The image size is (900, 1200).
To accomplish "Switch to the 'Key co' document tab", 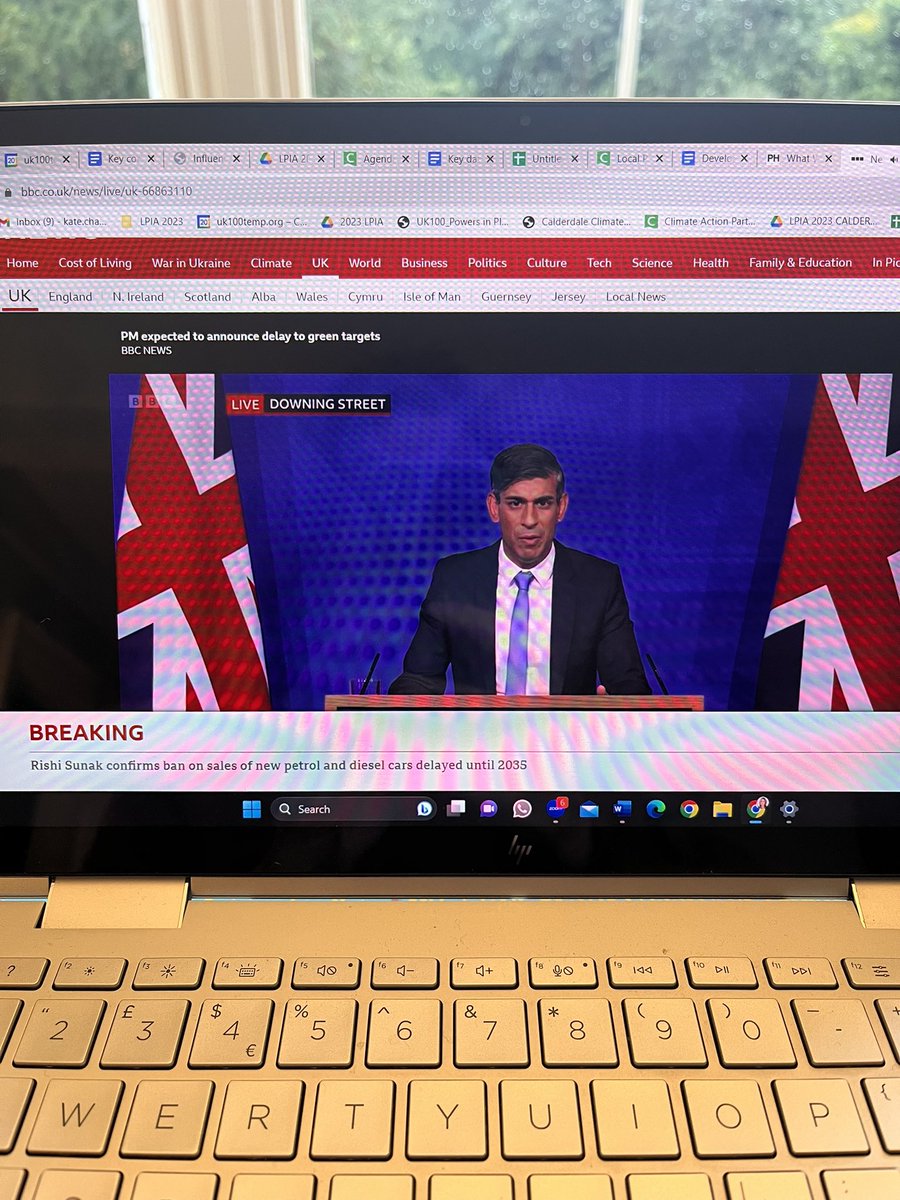I will [119, 158].
